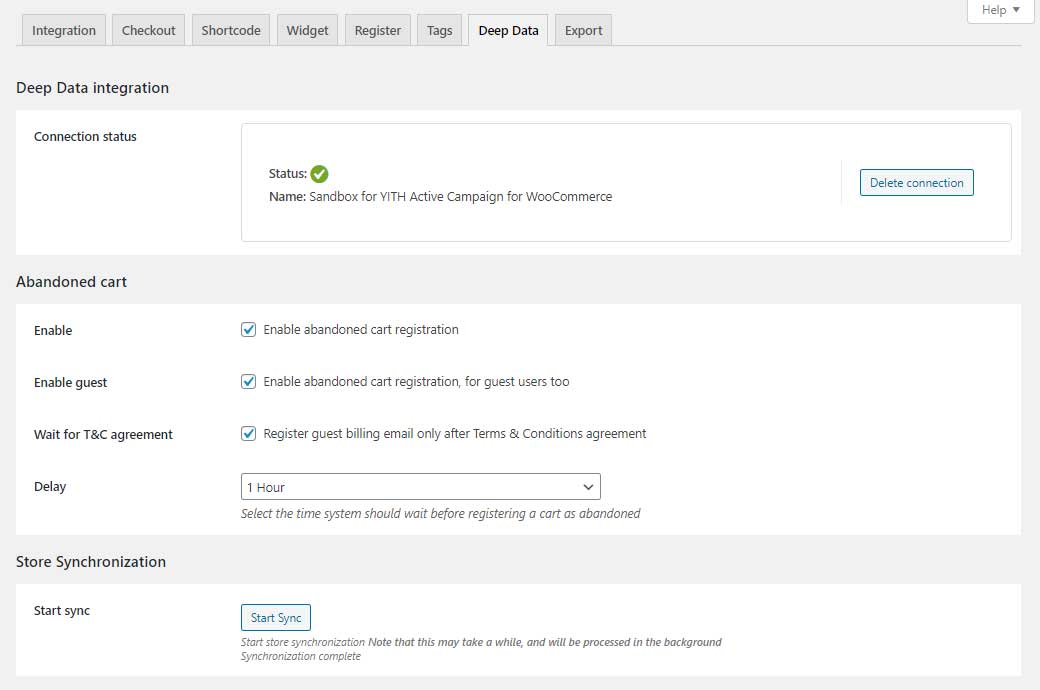Click the Sandbox for YITH connection name text
Viewport: 1040px width, 690px height.
[x=460, y=197]
